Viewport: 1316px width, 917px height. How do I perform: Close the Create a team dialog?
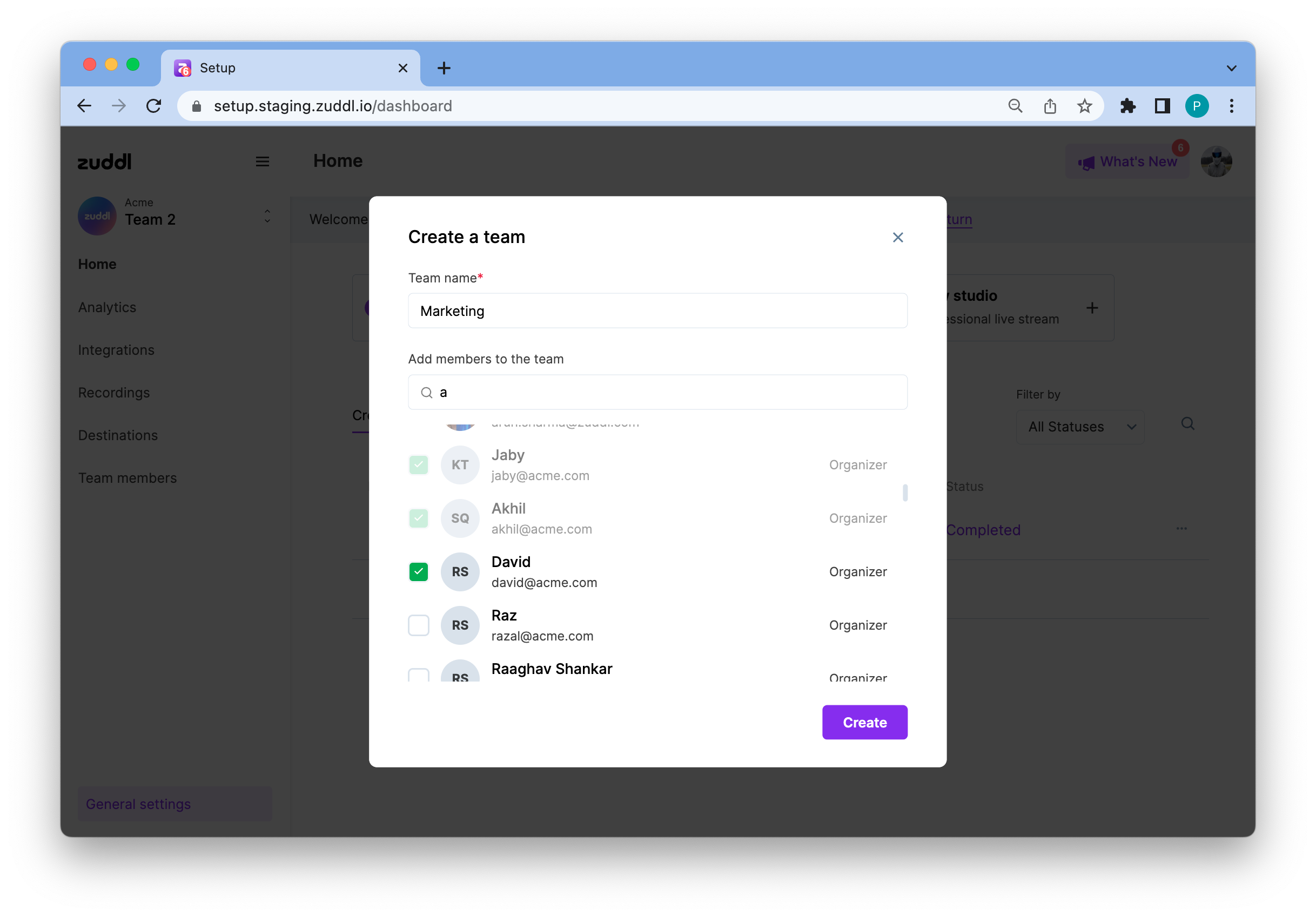pos(897,237)
